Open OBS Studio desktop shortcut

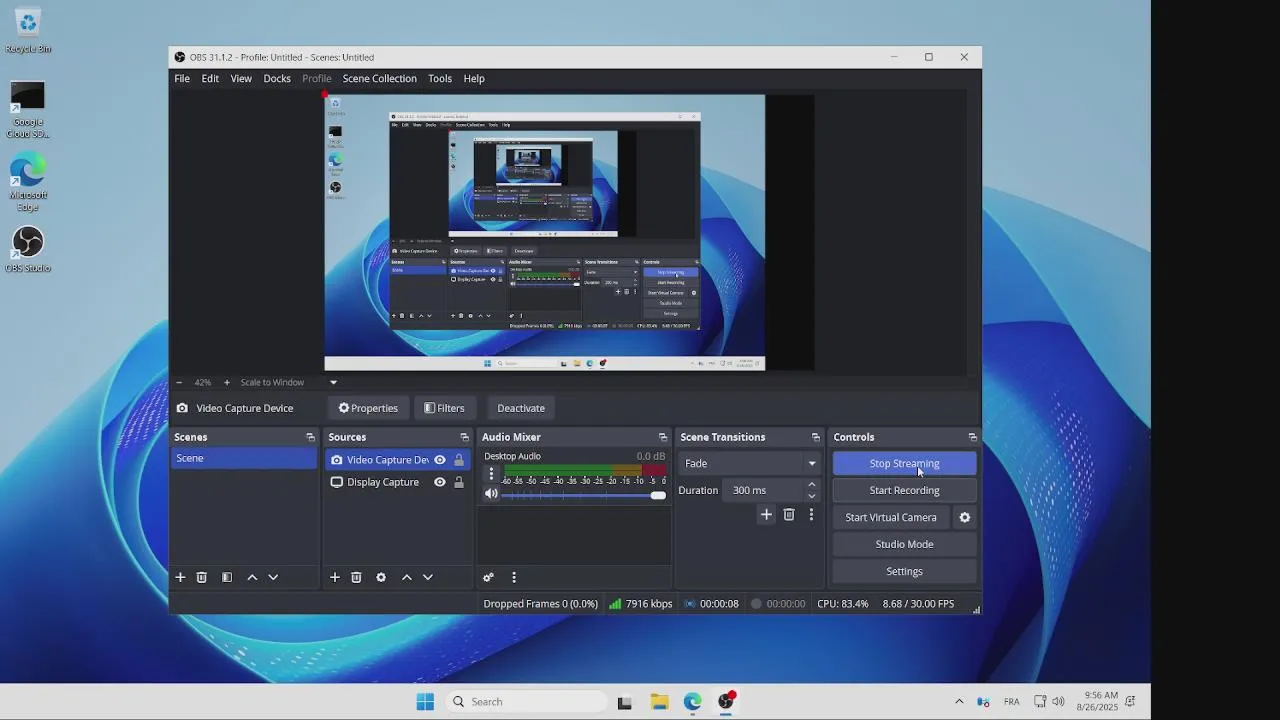coord(28,249)
